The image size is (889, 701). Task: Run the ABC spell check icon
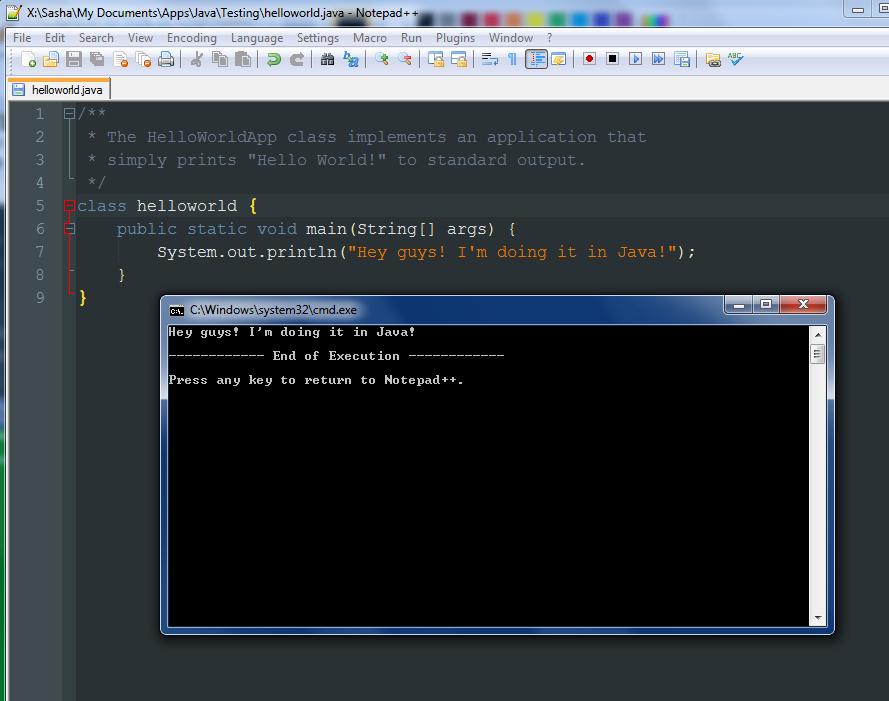(735, 59)
